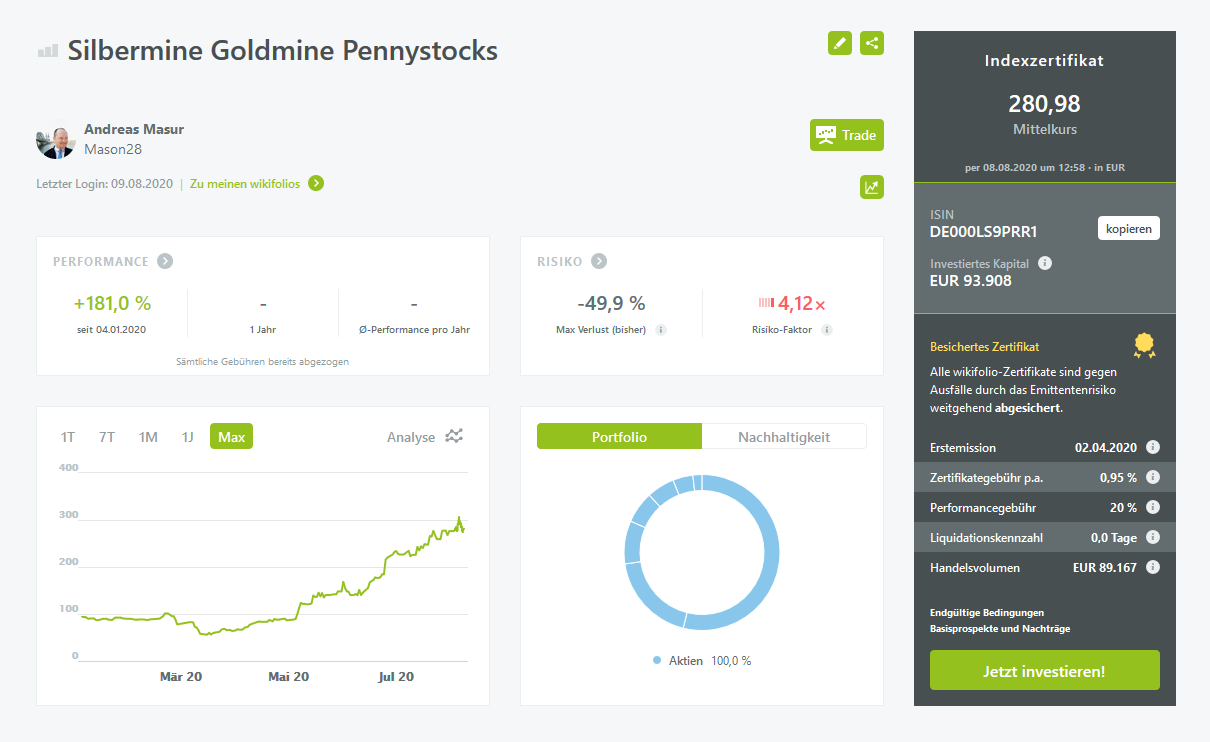Screen dimensions: 1210x742
Task: Click the Analyse chart icon
Action: 455,436
